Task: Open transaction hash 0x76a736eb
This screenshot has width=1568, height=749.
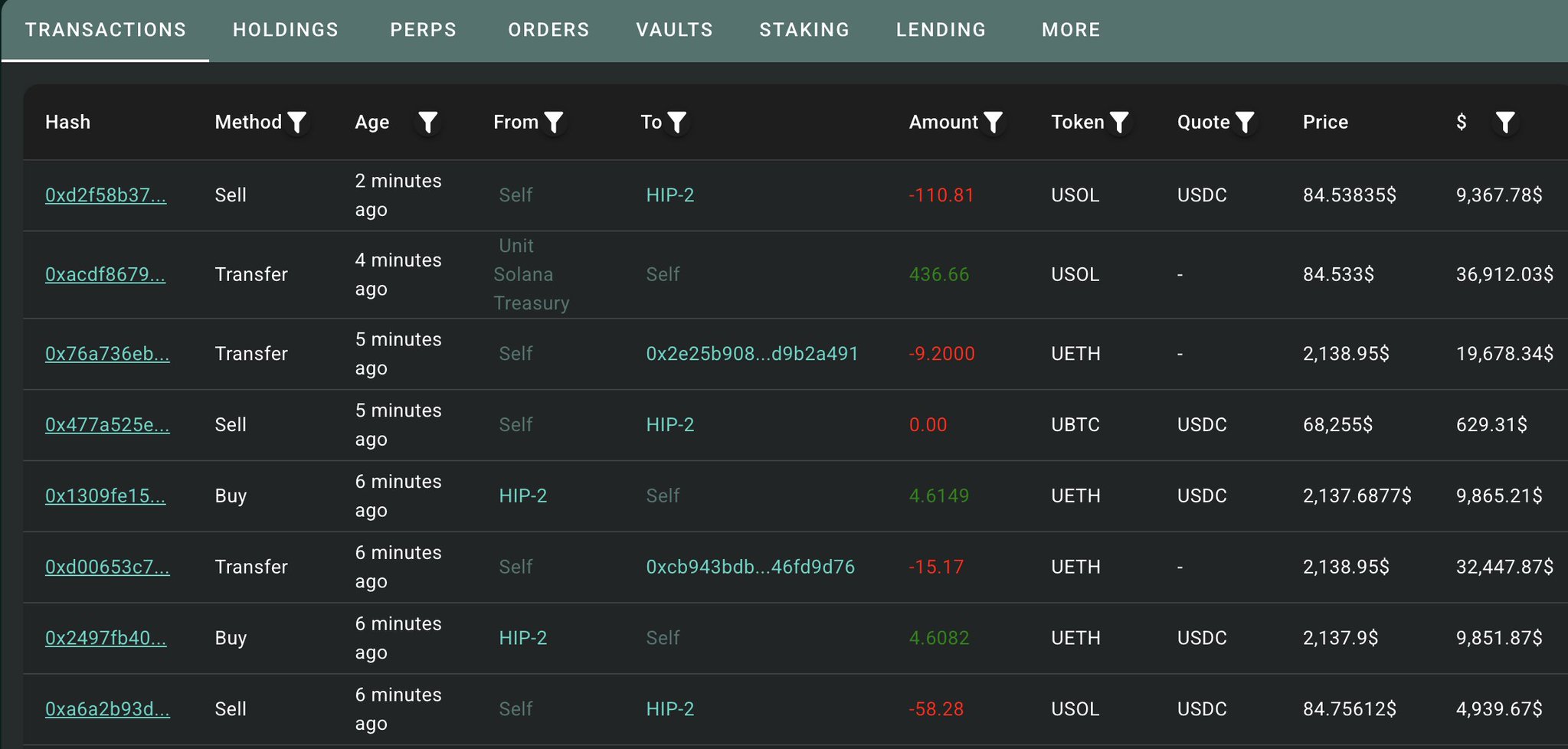Action: click(x=107, y=354)
